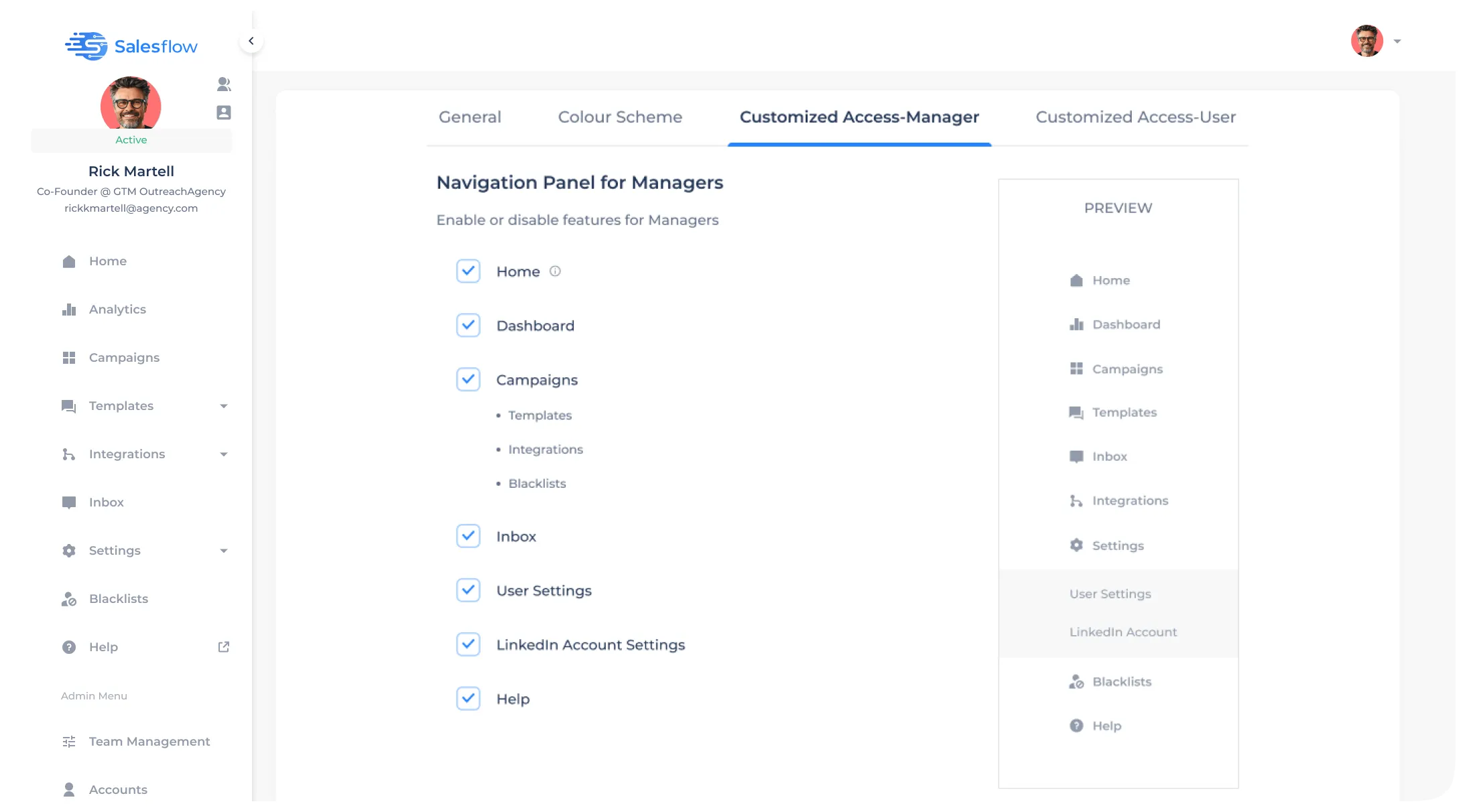1469x812 pixels.
Task: Toggle the LinkedIn Account Settings checkbox
Action: point(468,645)
